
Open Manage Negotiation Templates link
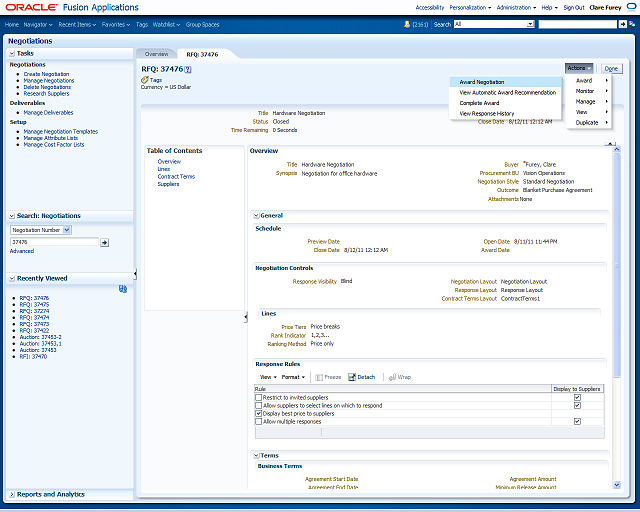point(61,132)
